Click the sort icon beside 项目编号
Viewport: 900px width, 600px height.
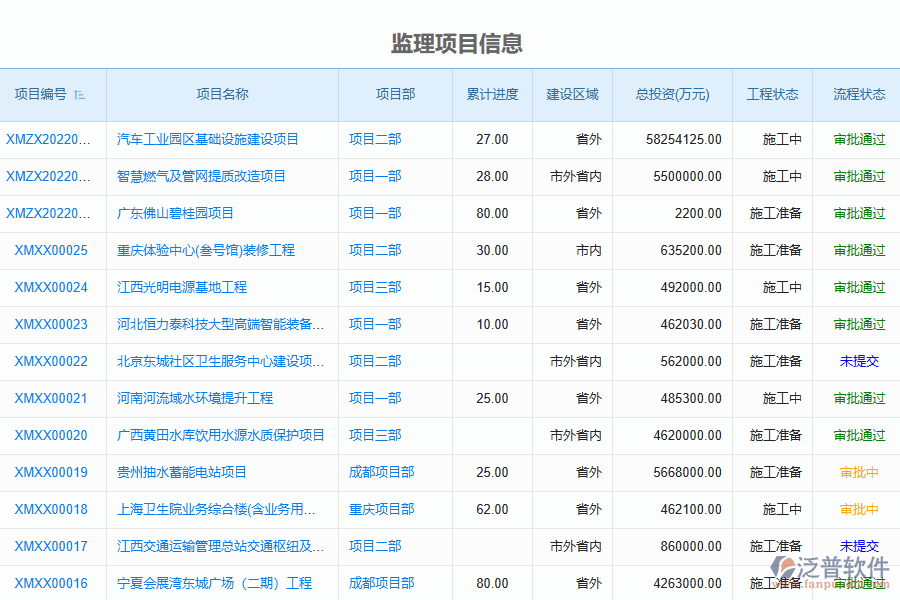click(80, 95)
